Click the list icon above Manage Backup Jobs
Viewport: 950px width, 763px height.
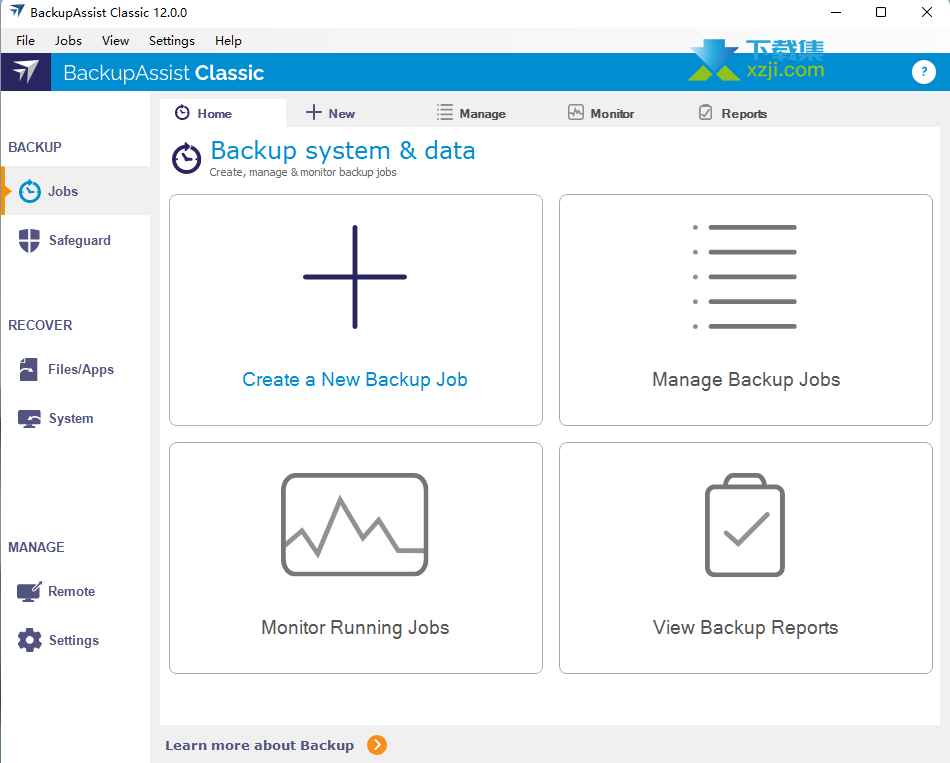pos(745,277)
